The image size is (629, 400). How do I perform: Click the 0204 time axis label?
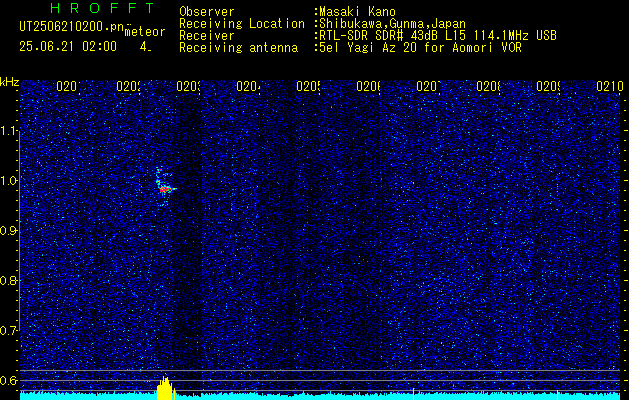pyautogui.click(x=248, y=86)
